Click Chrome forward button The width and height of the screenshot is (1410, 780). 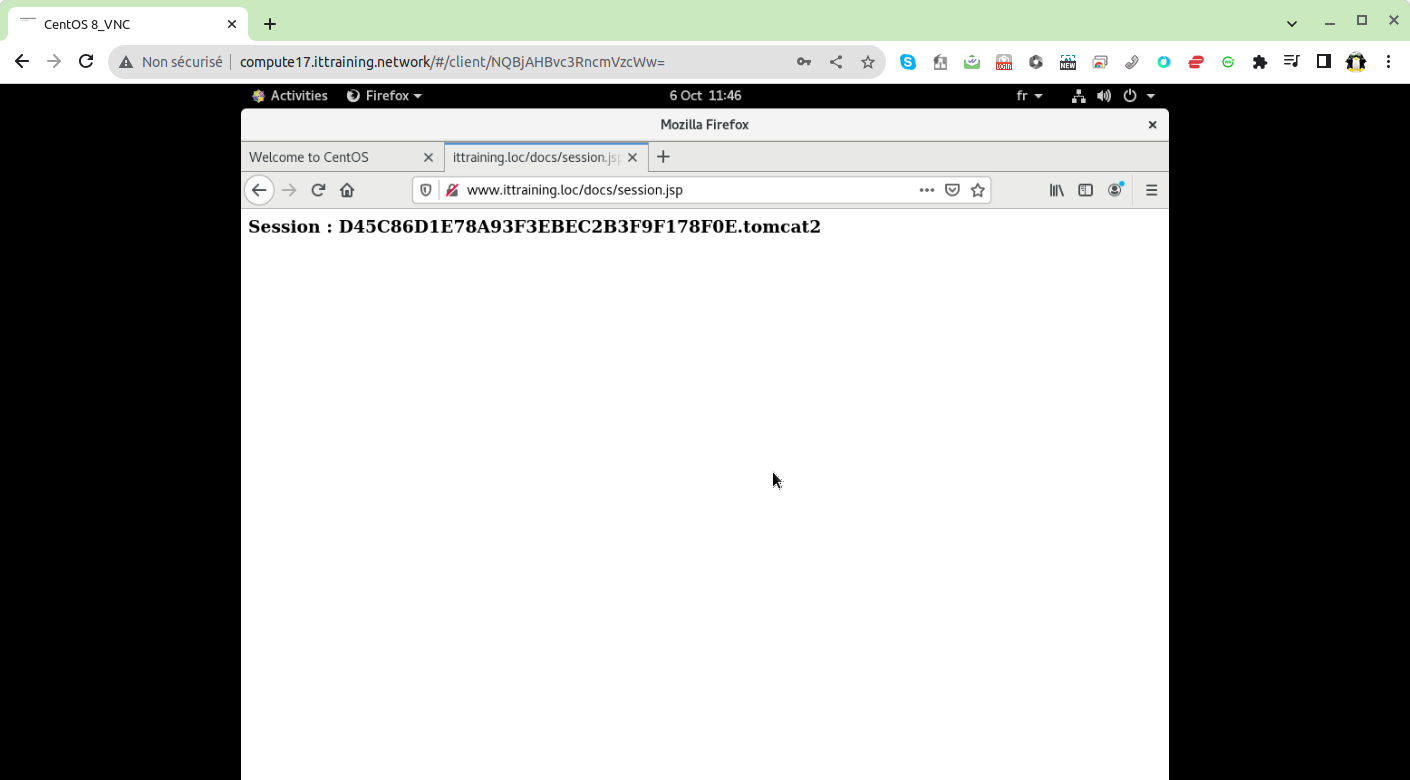point(54,62)
